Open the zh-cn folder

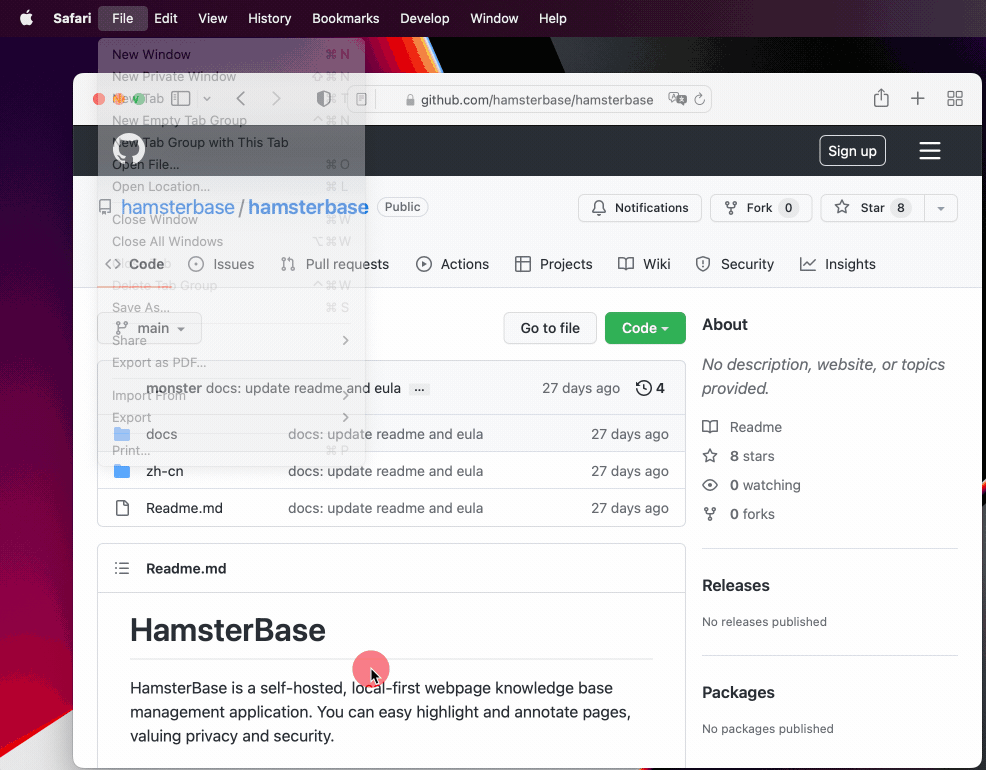(x=164, y=471)
